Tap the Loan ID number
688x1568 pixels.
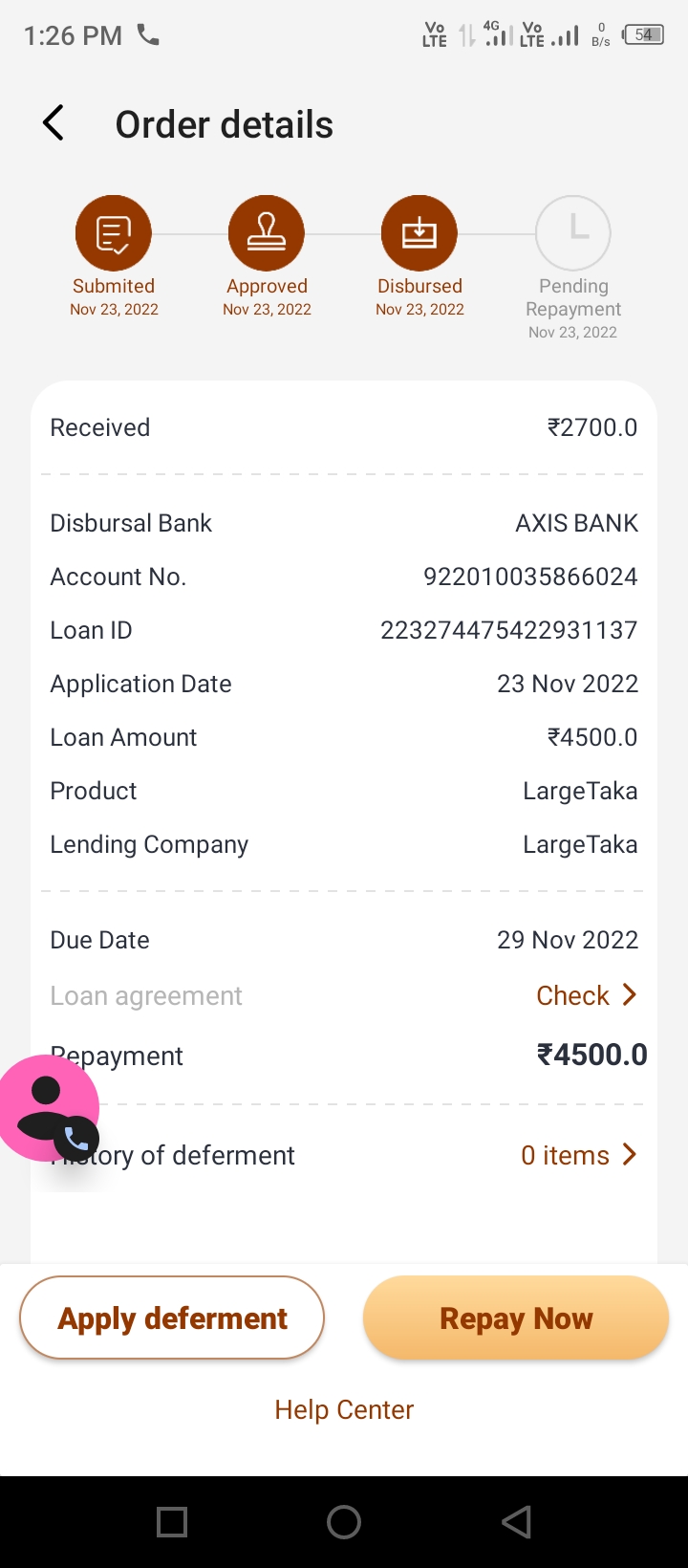pyautogui.click(x=508, y=630)
